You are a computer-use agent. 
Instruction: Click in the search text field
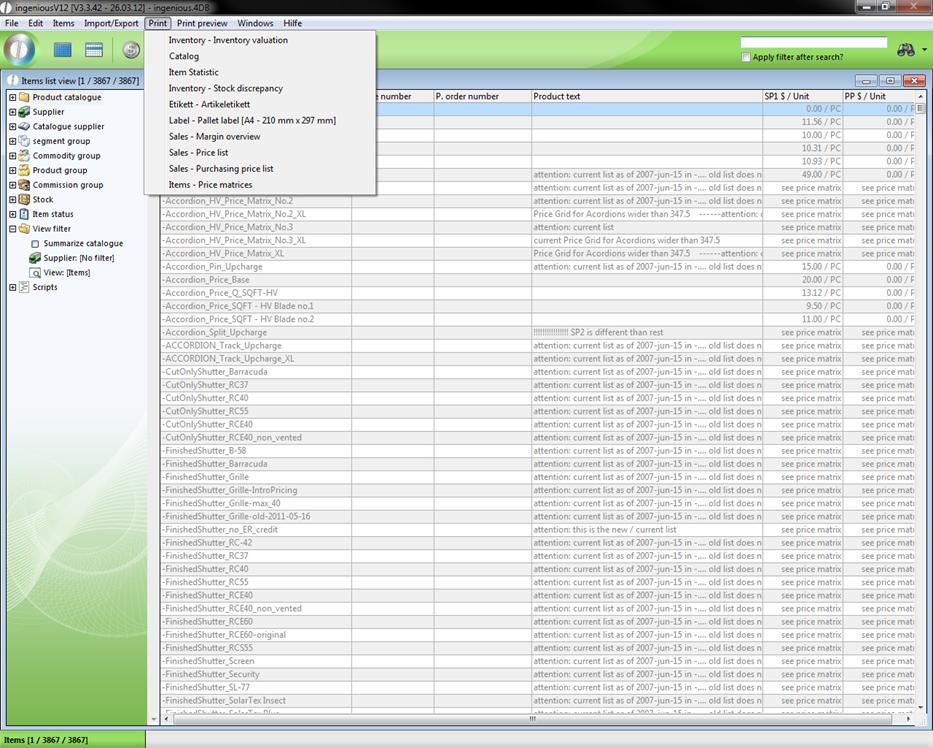(813, 43)
